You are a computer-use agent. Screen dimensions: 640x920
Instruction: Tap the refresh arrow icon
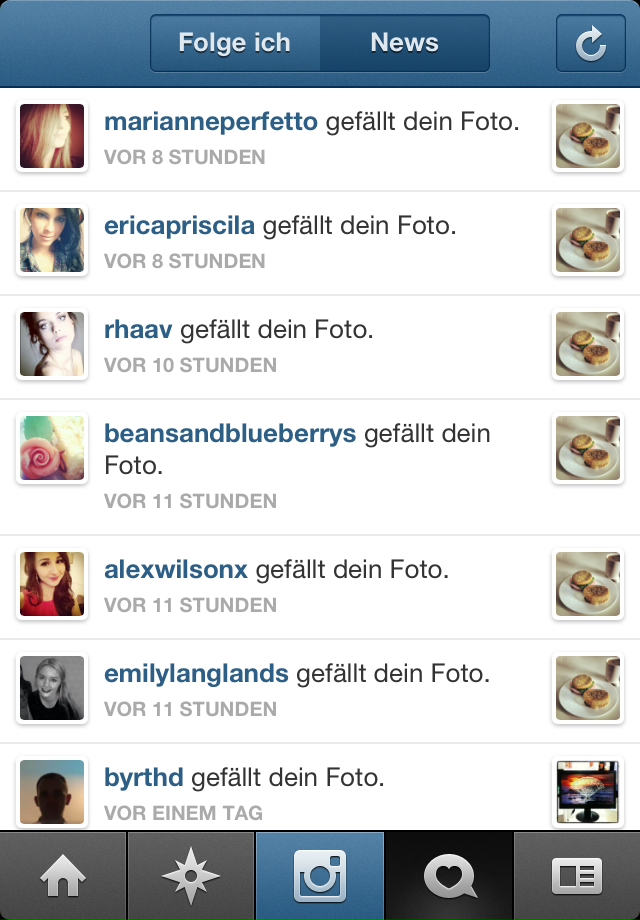[590, 43]
